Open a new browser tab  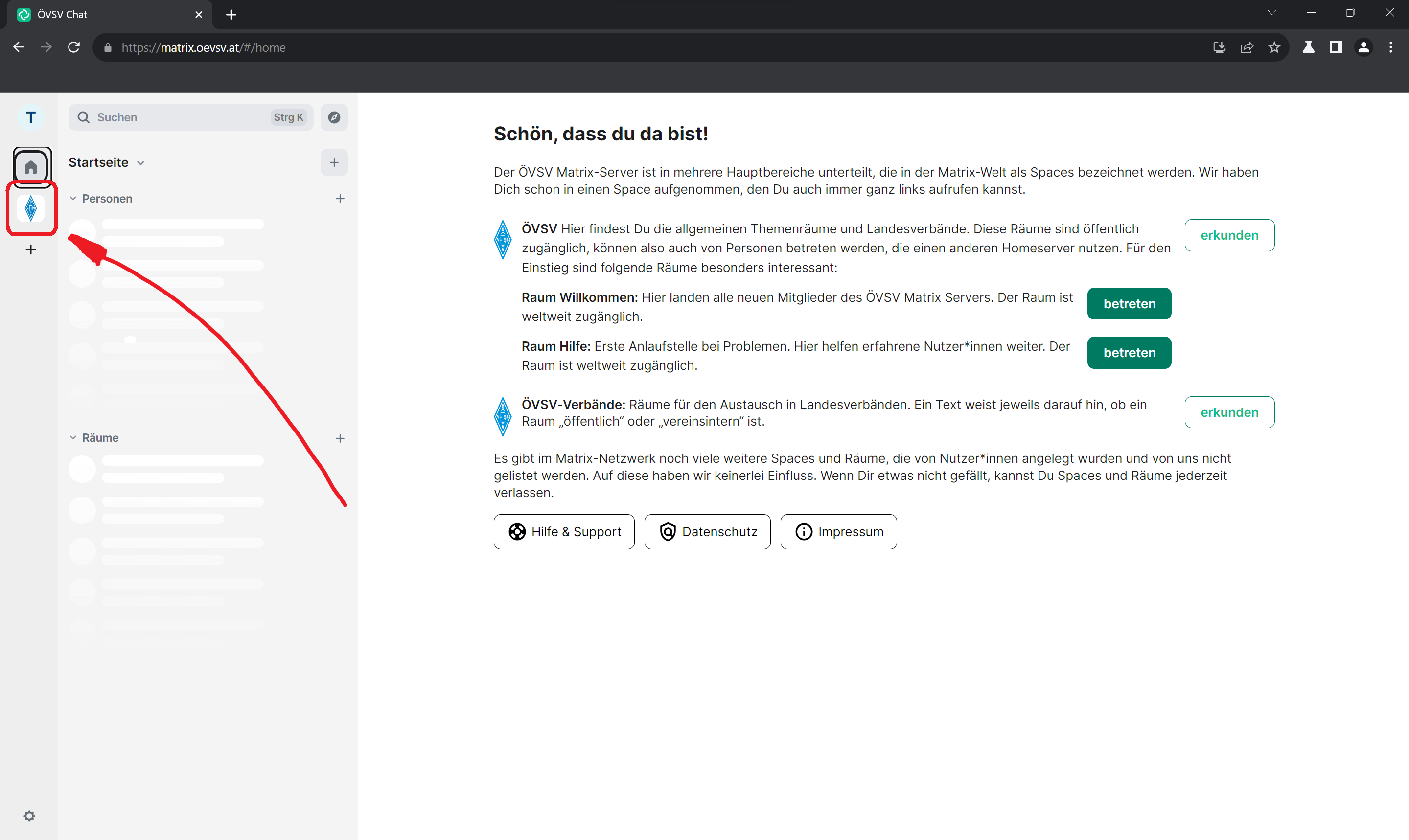[231, 15]
